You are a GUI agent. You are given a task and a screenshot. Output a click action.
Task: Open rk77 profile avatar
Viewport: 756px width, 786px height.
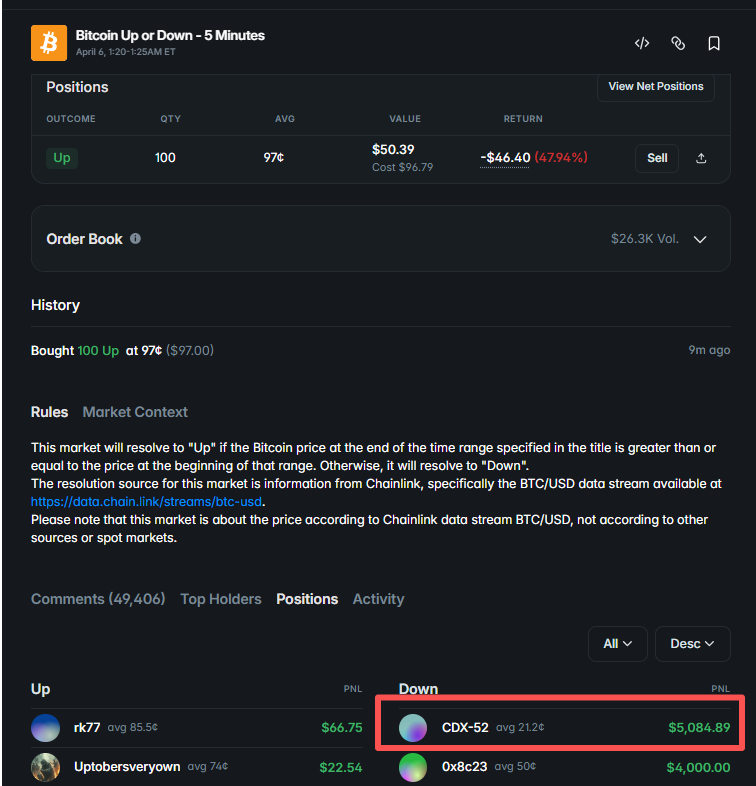(46, 727)
